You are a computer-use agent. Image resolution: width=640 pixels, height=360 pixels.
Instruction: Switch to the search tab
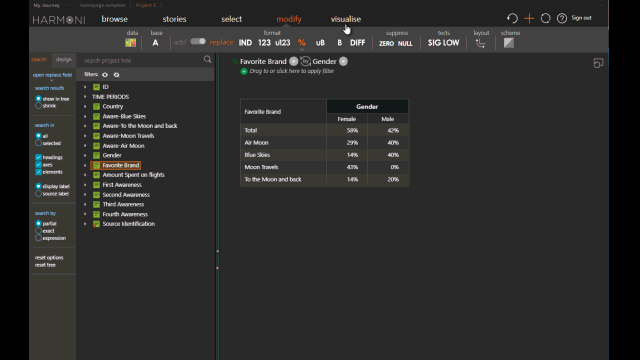39,60
